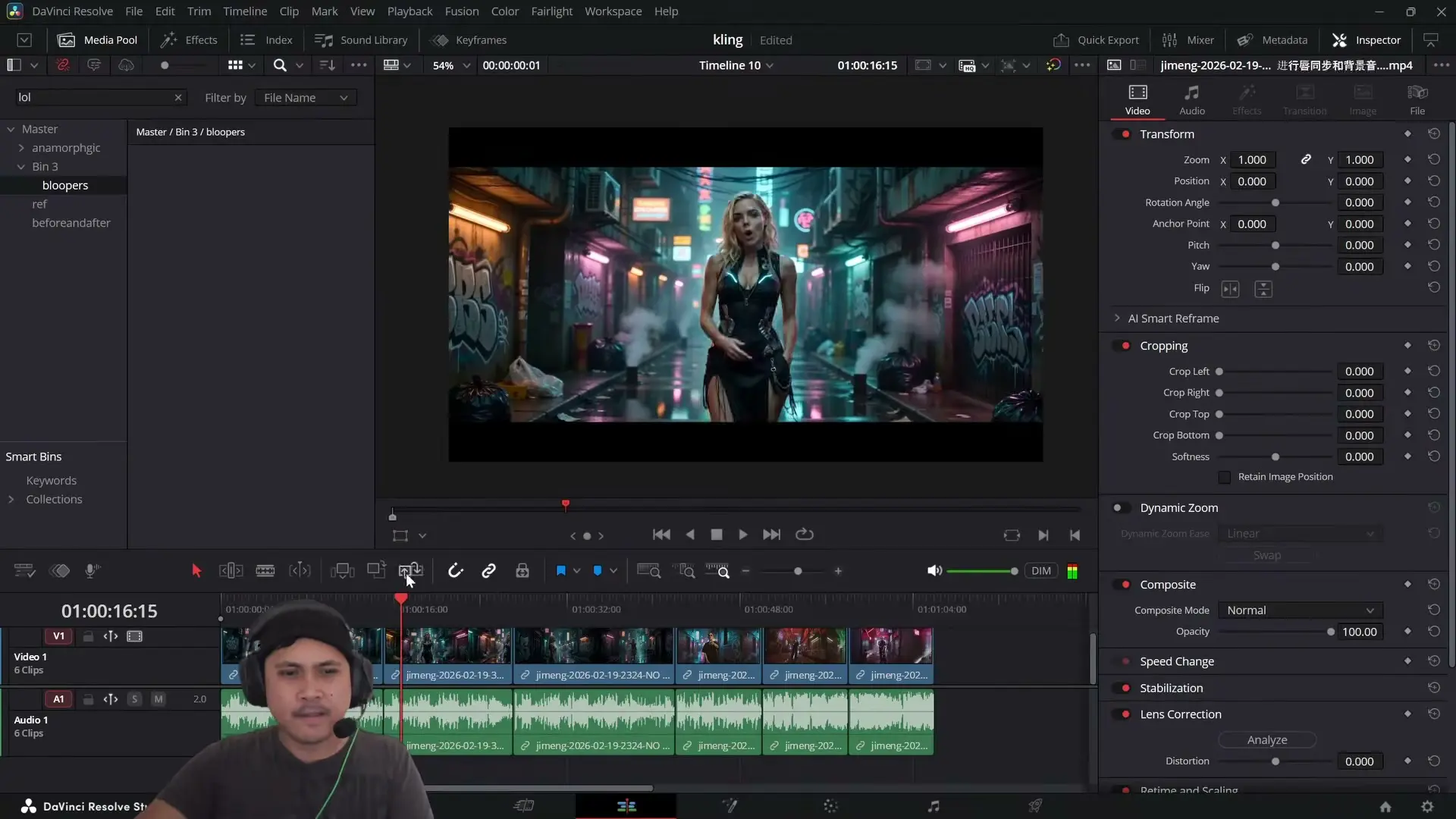Open the Composite Mode dropdown
Image resolution: width=1456 pixels, height=819 pixels.
coord(1300,610)
